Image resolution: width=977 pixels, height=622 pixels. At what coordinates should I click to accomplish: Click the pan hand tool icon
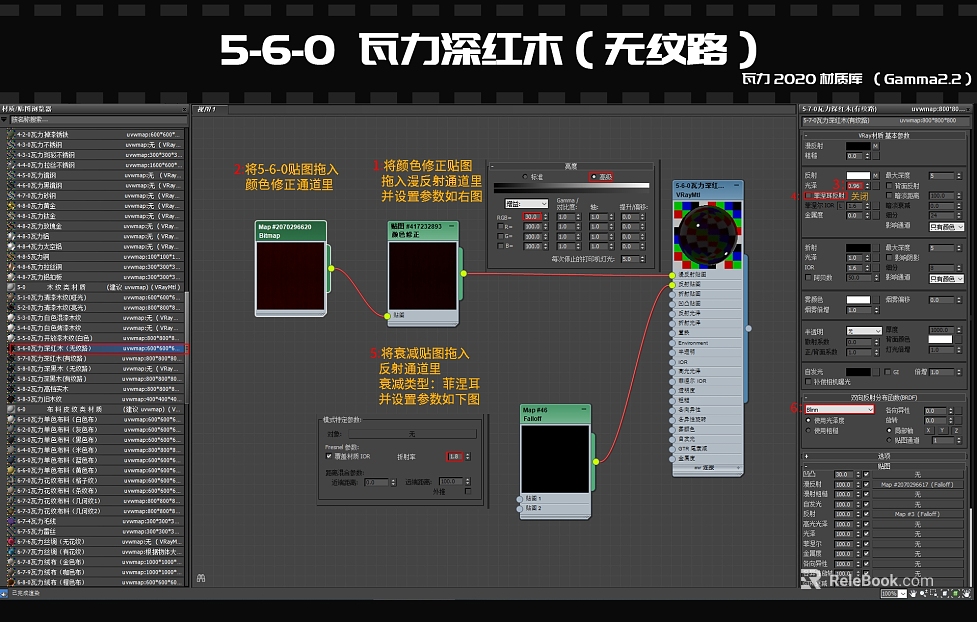(913, 594)
